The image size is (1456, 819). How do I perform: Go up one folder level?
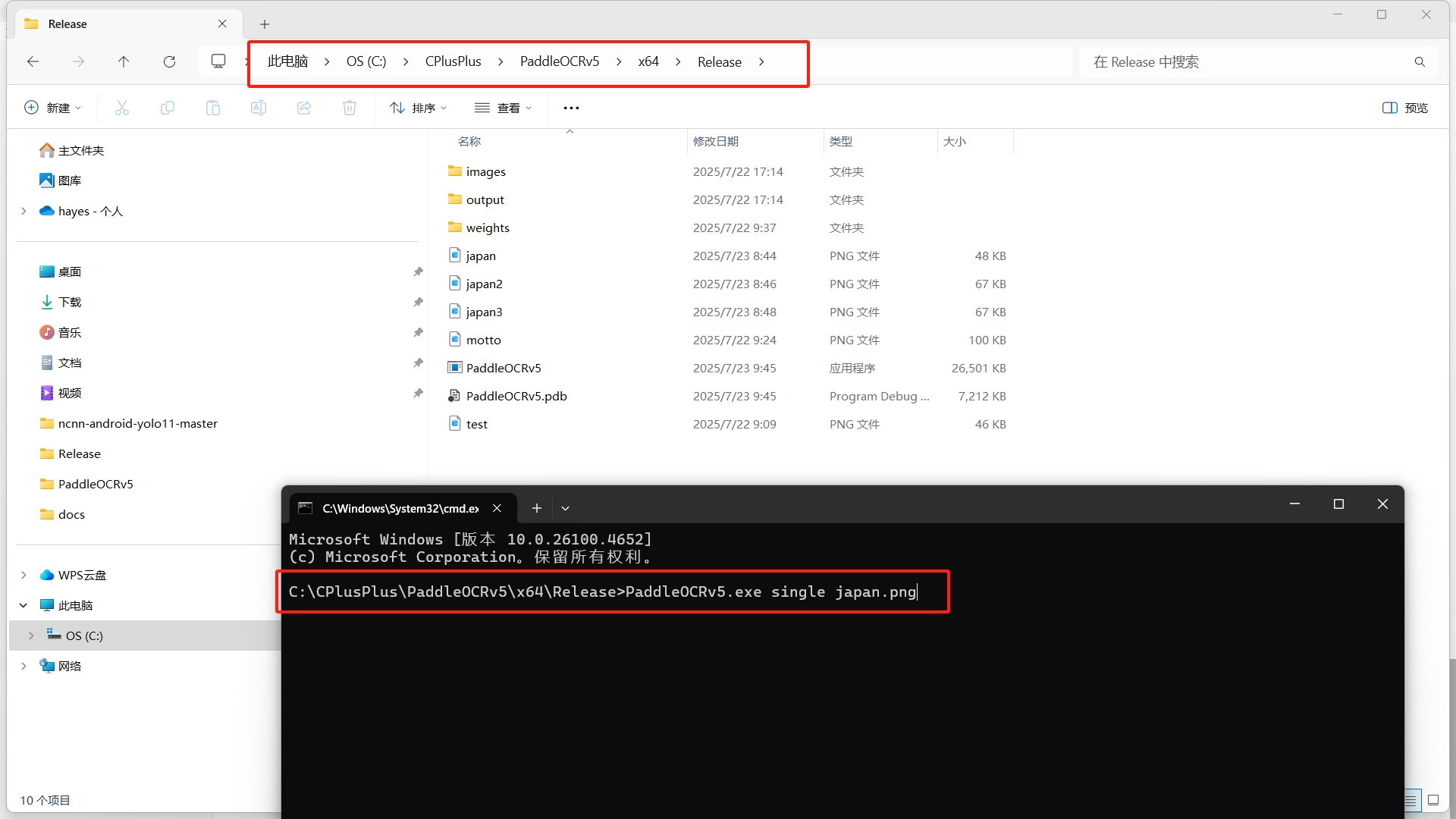(124, 61)
